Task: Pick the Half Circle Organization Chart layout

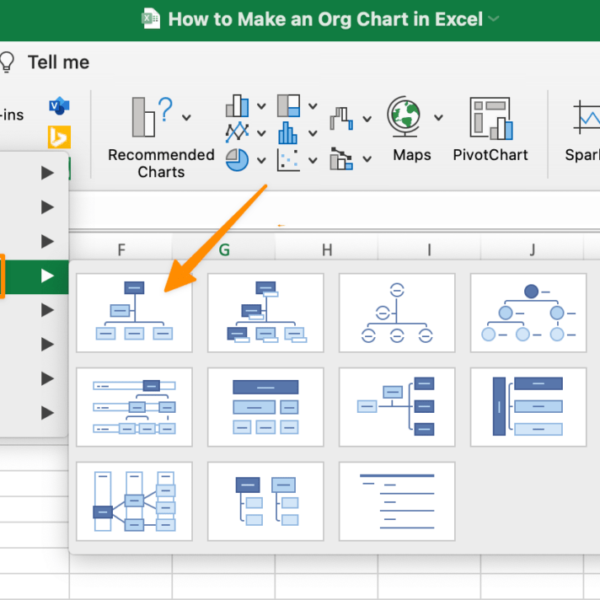Action: pyautogui.click(x=396, y=312)
